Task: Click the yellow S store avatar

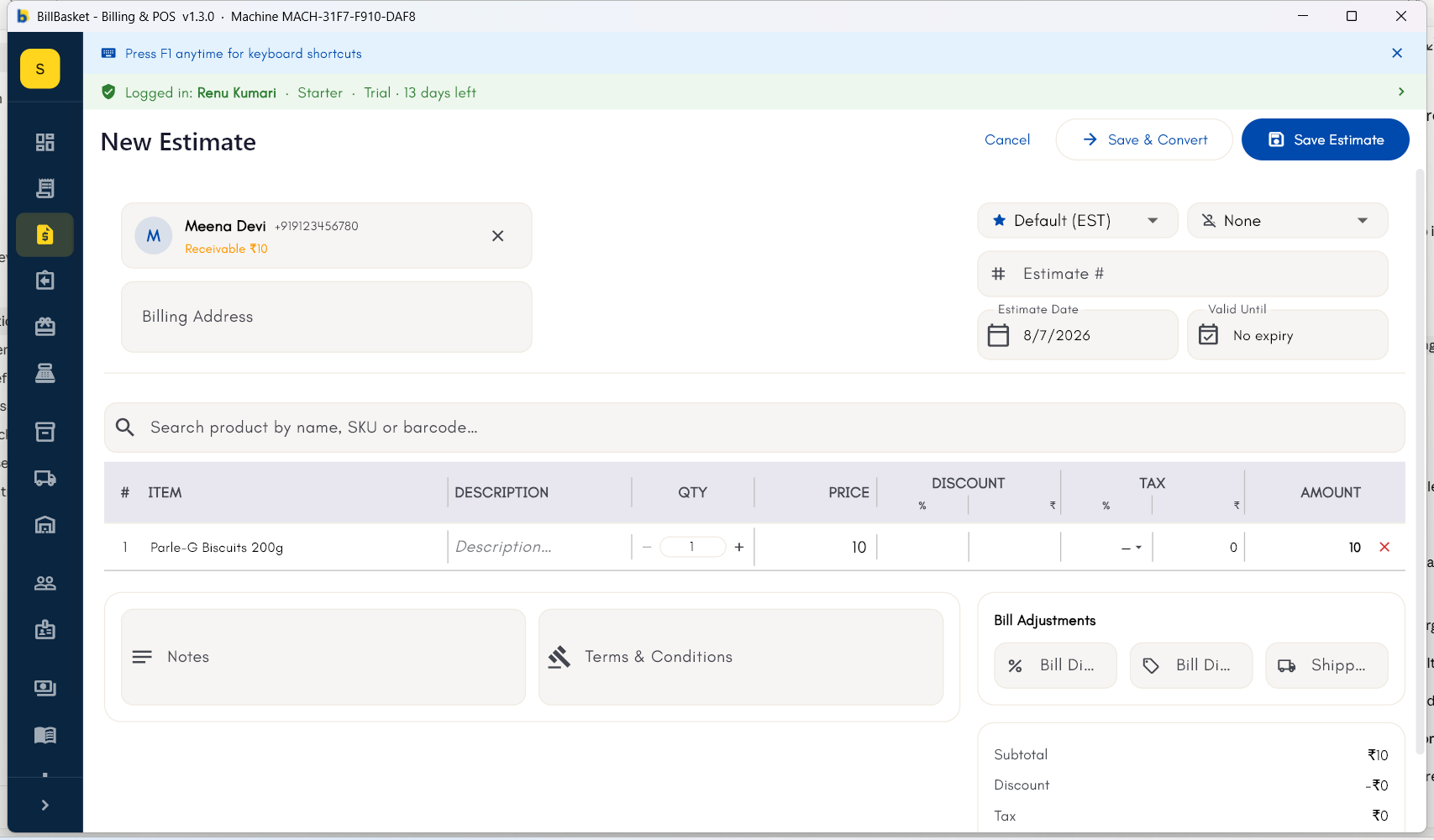Action: click(x=40, y=69)
